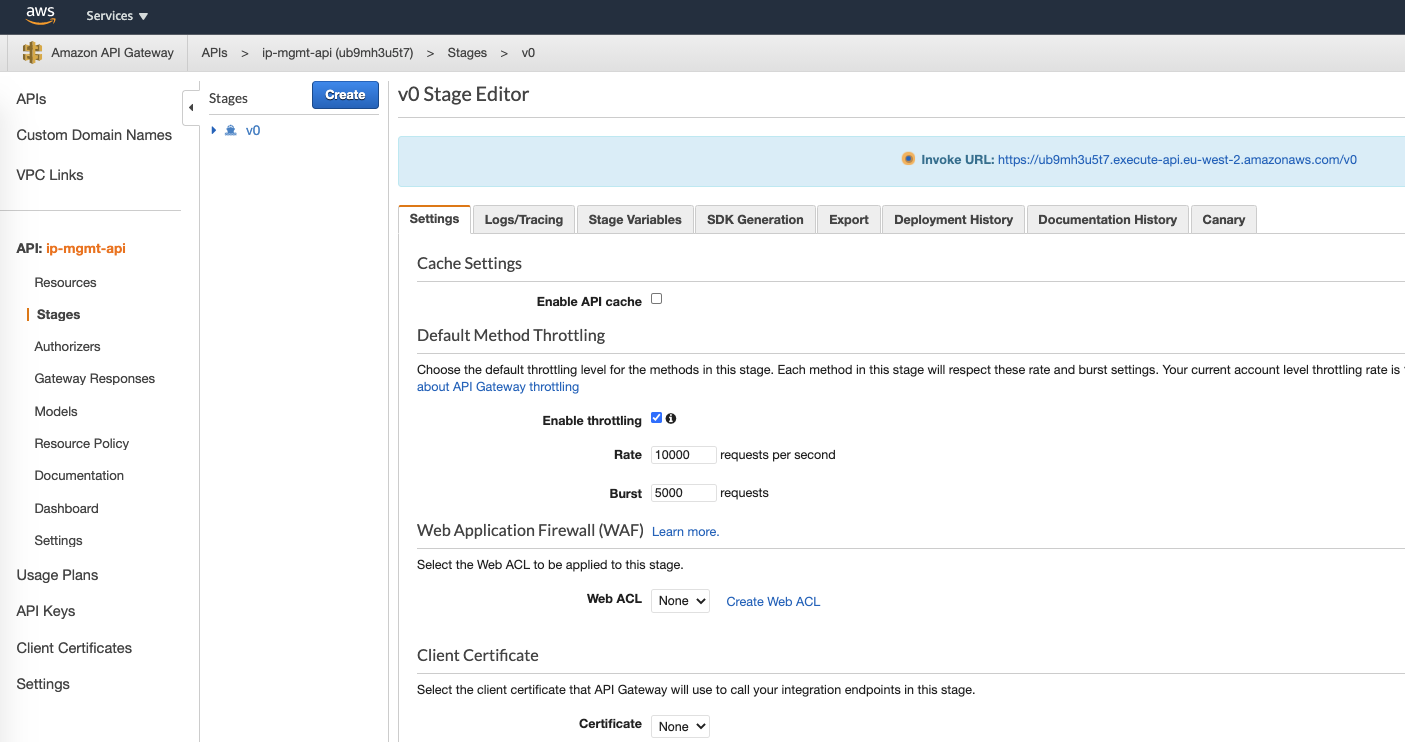Open Client Certificates in sidebar
This screenshot has height=742, width=1405.
pos(74,648)
